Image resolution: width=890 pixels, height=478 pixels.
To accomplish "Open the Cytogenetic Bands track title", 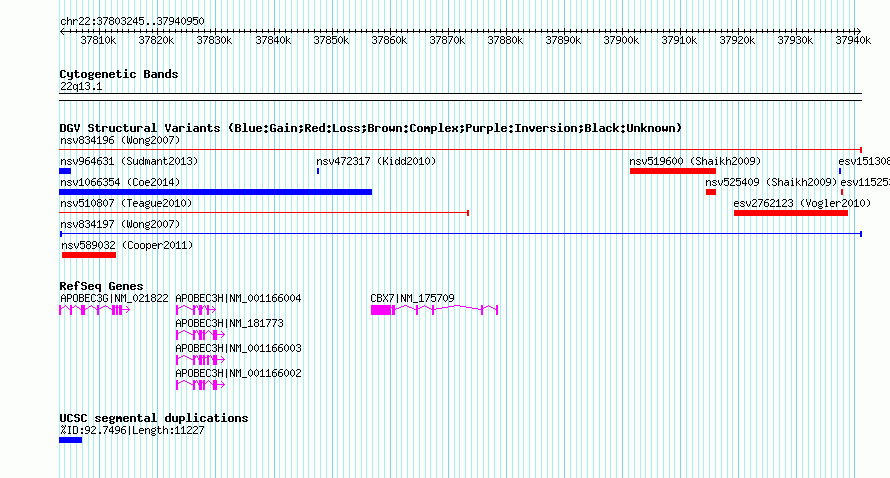I will [x=119, y=74].
